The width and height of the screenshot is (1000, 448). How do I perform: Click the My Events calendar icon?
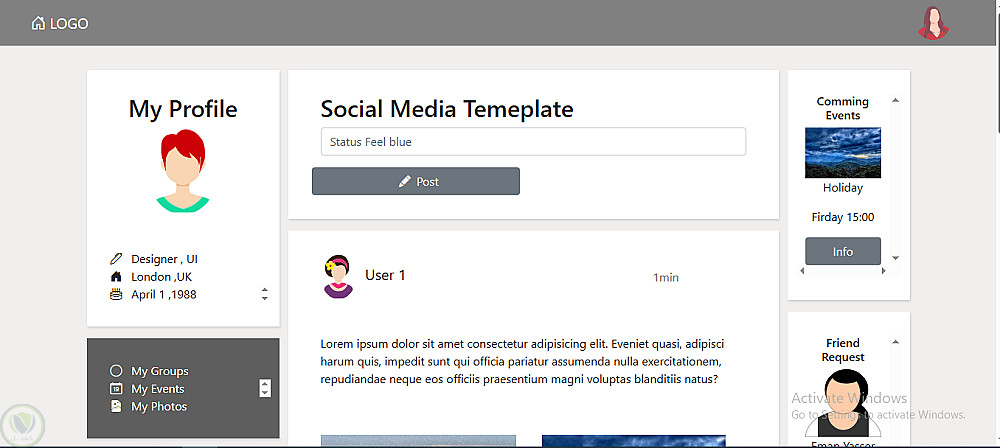[x=116, y=389]
